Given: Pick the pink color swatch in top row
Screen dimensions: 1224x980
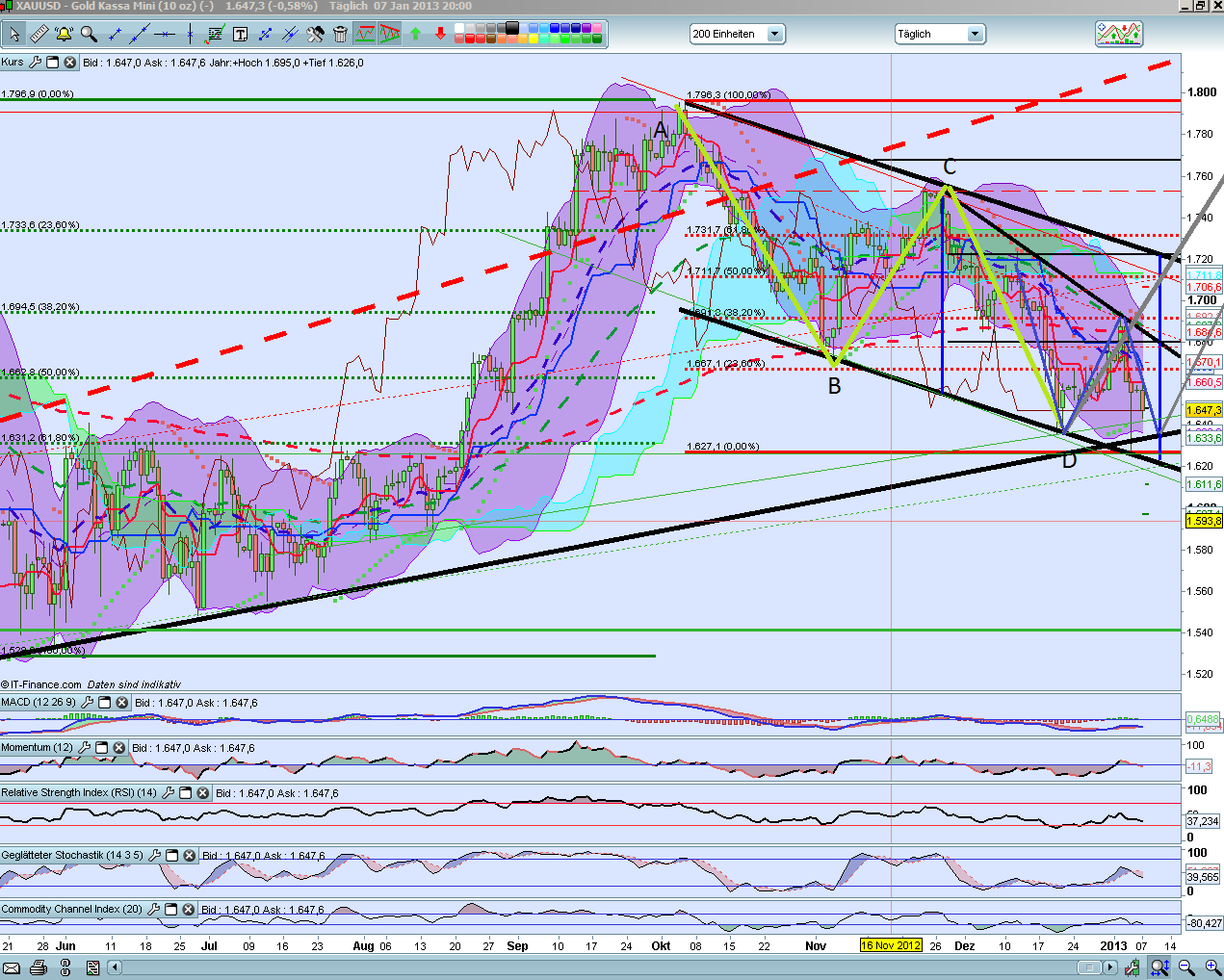Looking at the screenshot, I should coord(596,27).
